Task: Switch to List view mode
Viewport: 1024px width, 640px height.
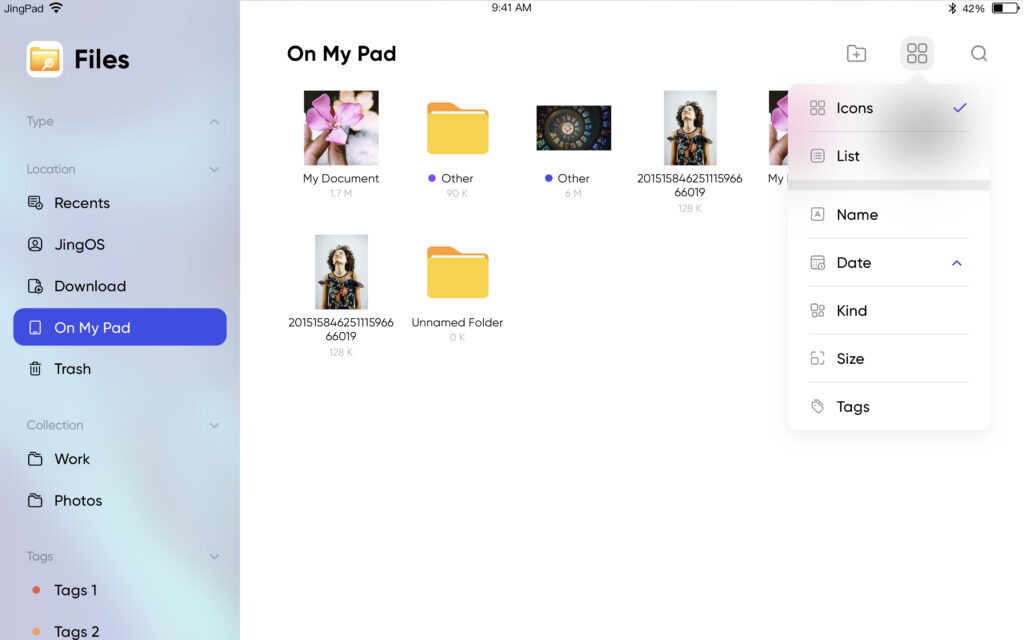Action: [848, 156]
